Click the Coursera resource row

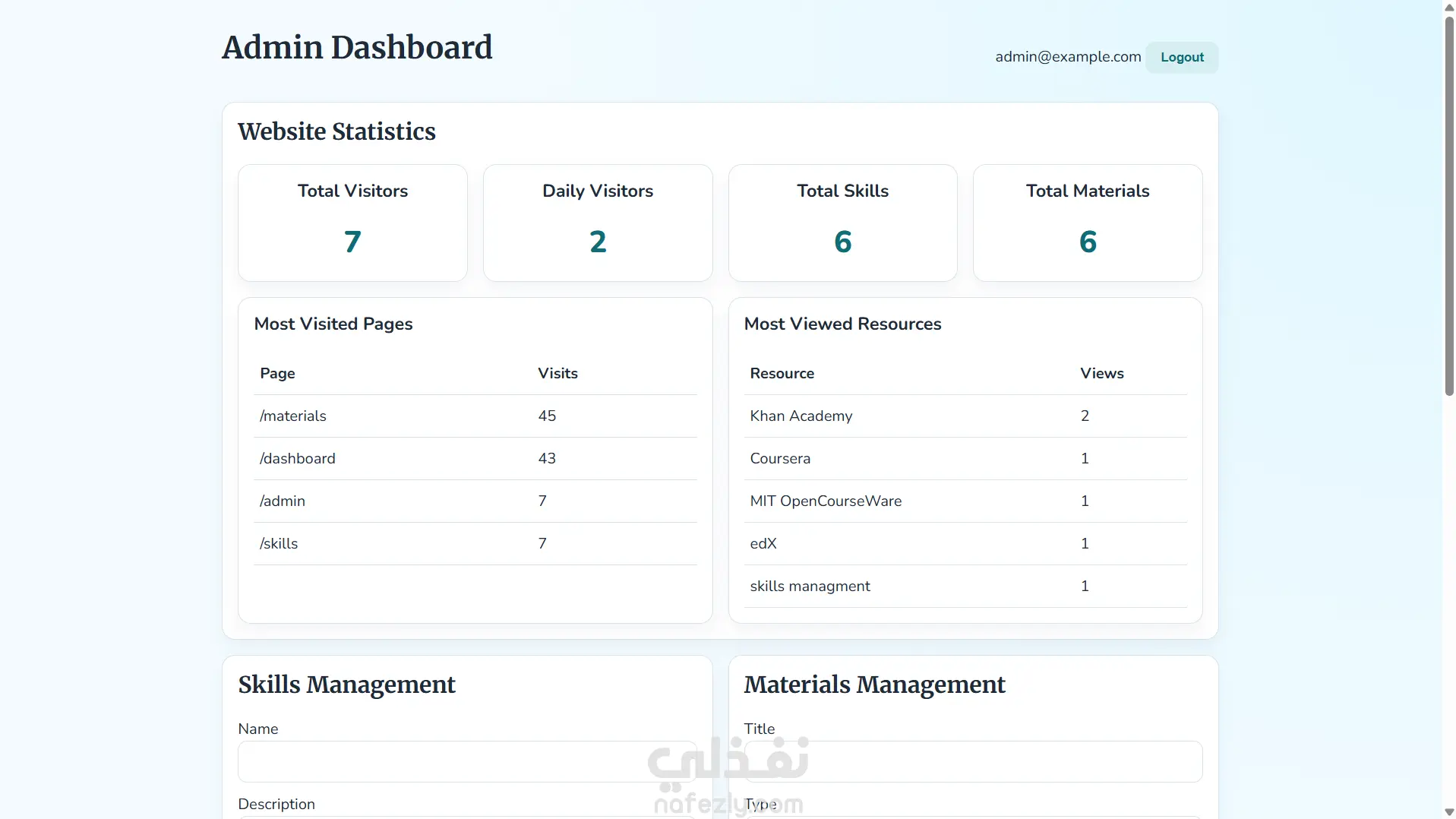pyautogui.click(x=965, y=458)
